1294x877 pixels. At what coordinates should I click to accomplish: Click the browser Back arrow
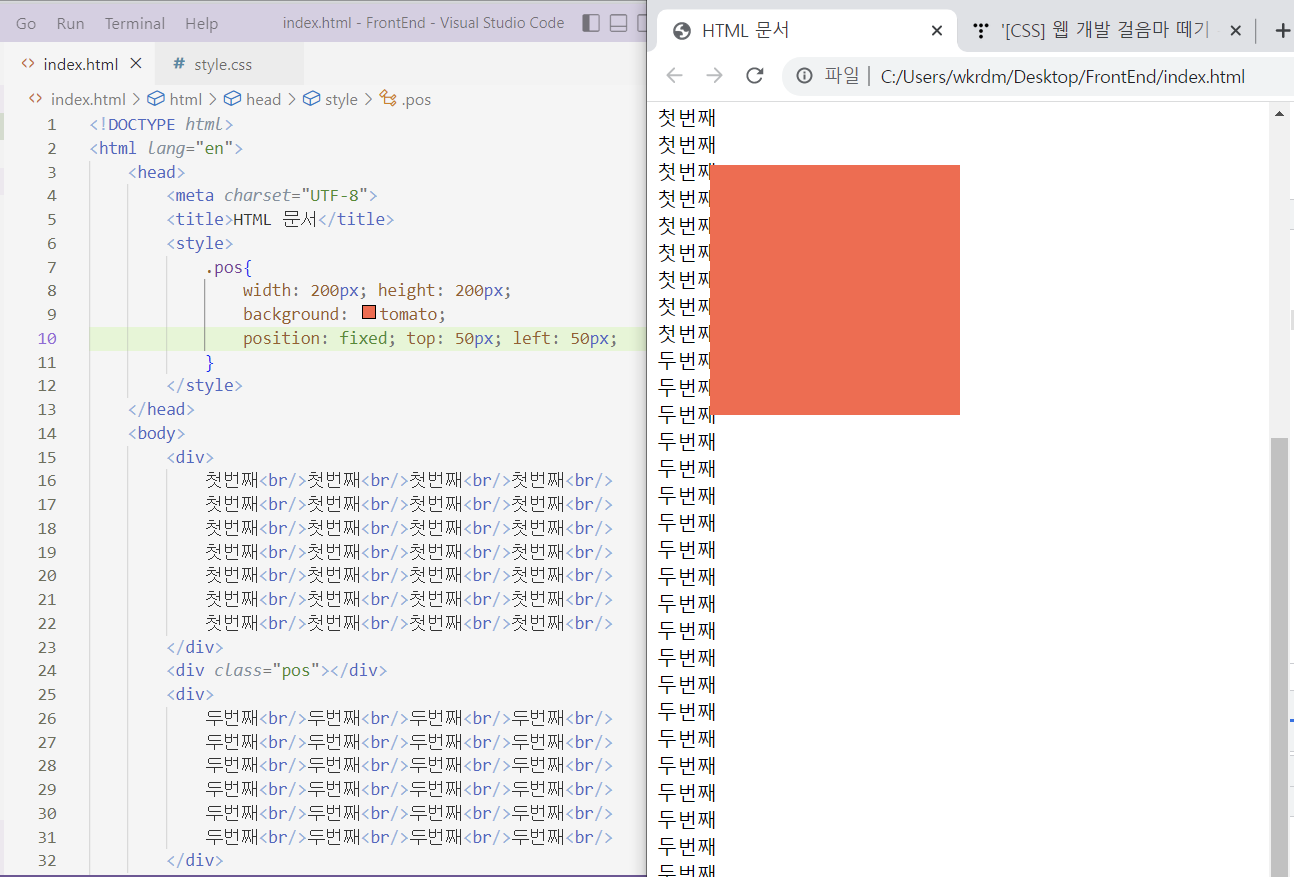coord(675,76)
